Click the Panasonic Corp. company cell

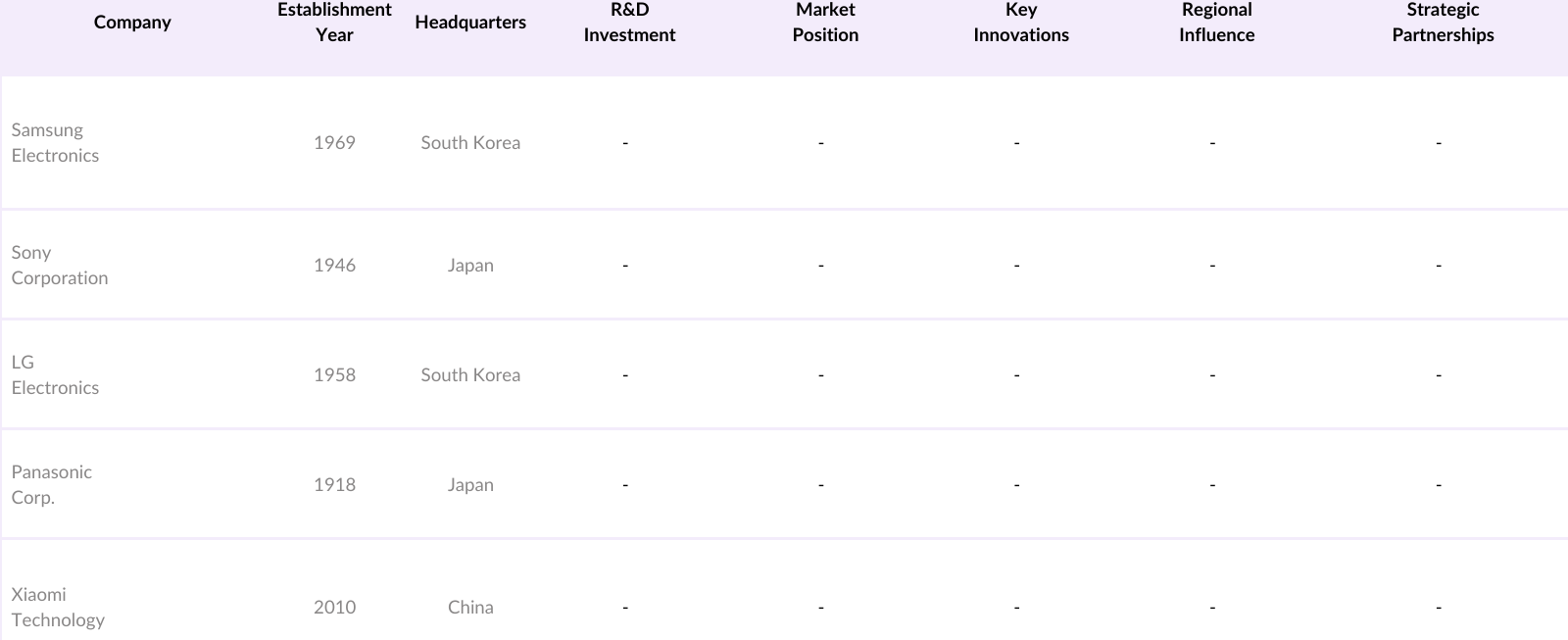click(52, 485)
